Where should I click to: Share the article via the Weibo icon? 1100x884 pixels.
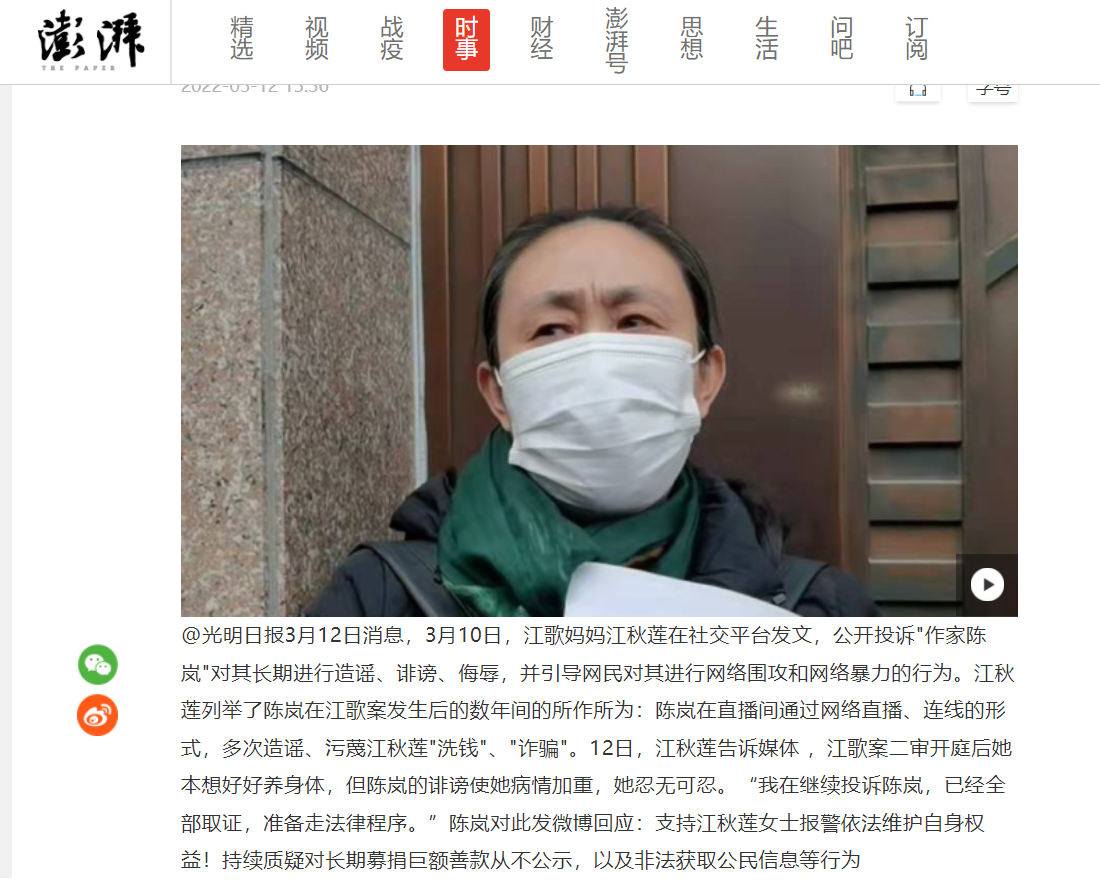98,715
